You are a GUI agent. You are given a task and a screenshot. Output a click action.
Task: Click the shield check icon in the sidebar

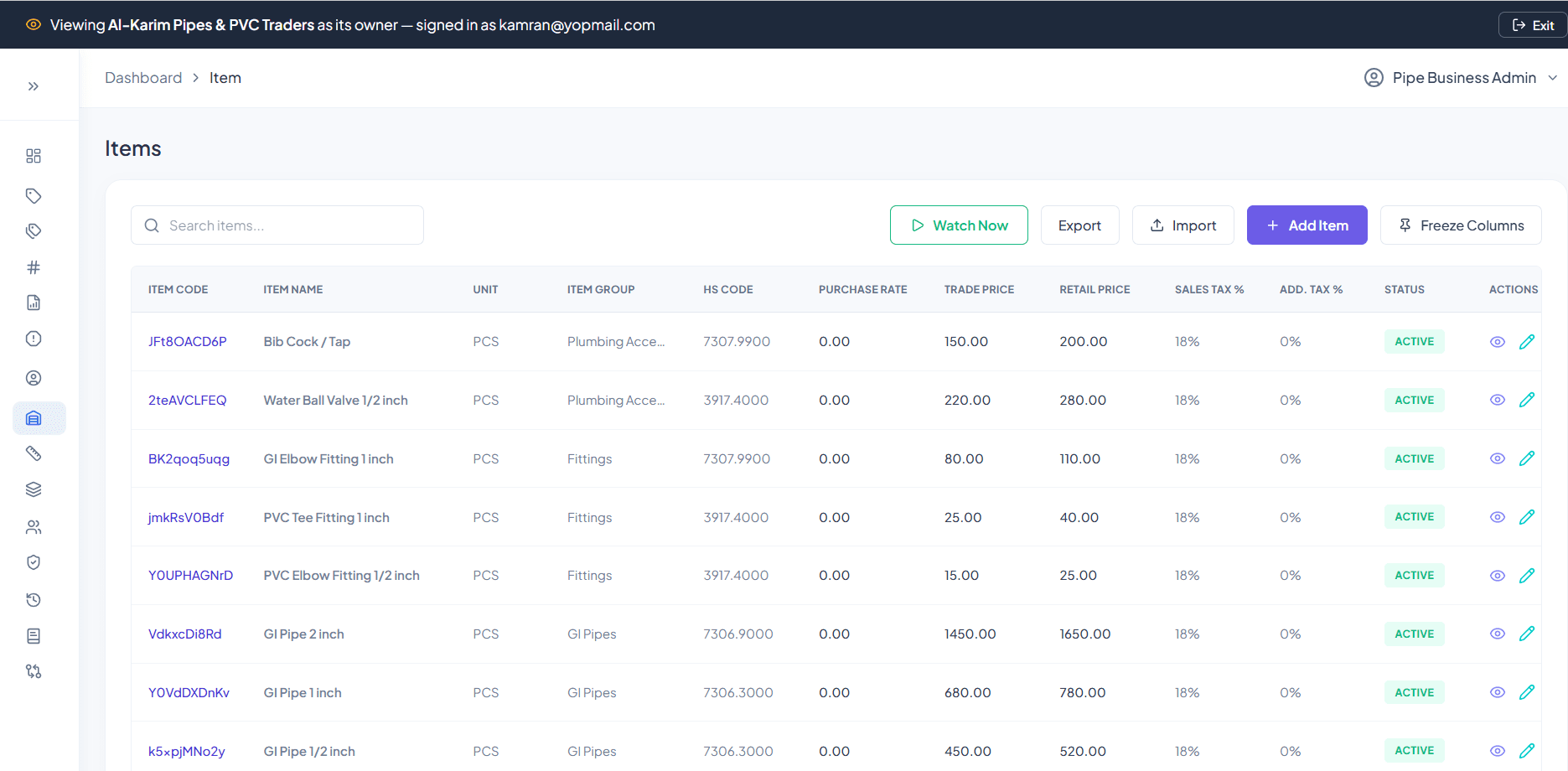34,562
